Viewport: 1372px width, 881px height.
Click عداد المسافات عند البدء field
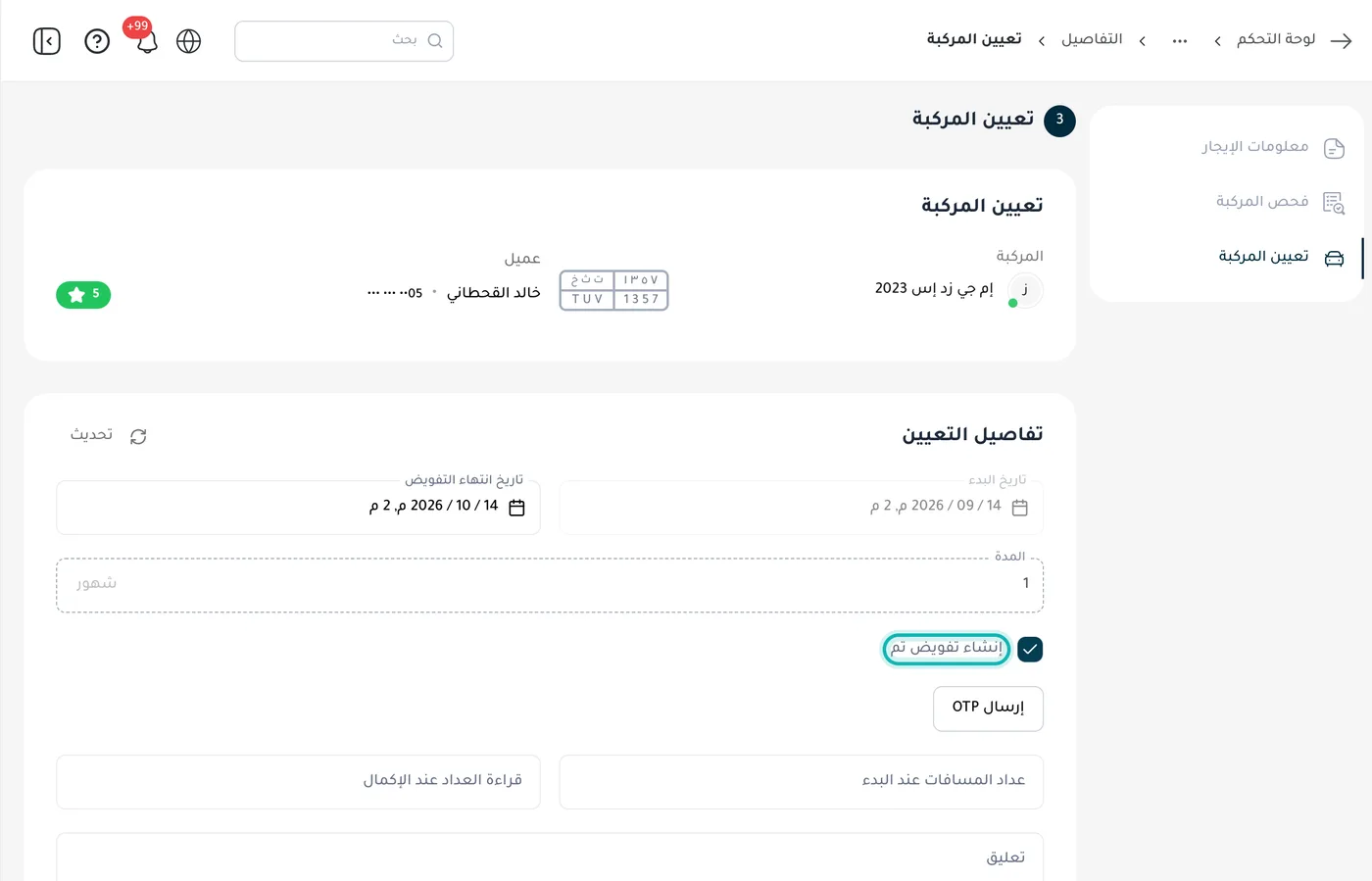pos(801,782)
